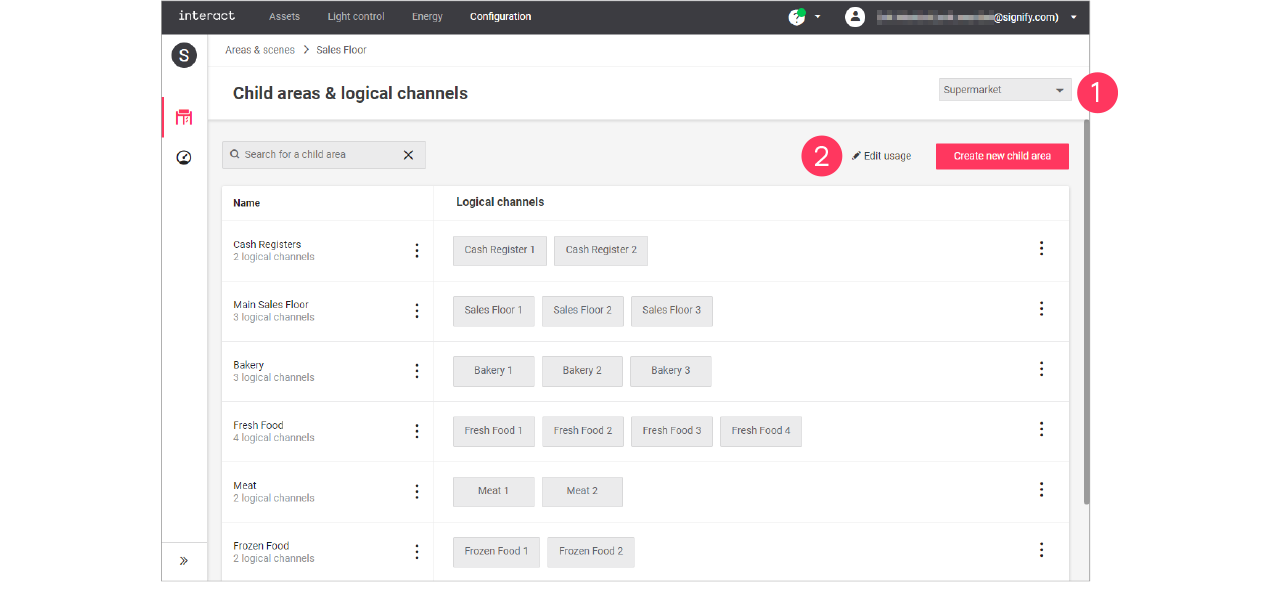Click Create new child area button

coord(1002,156)
